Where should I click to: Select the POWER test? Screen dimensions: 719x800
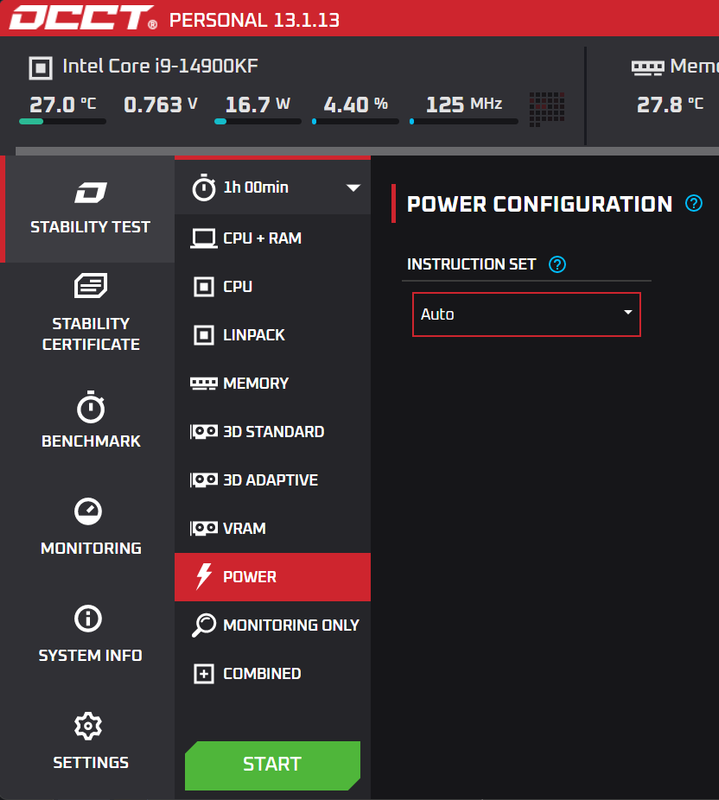[272, 577]
